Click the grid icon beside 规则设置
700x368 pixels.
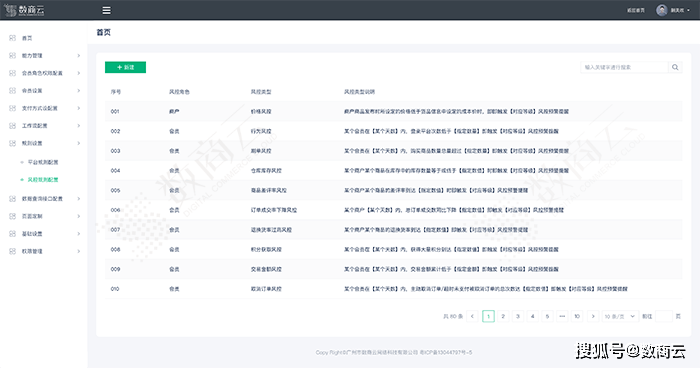pyautogui.click(x=12, y=143)
